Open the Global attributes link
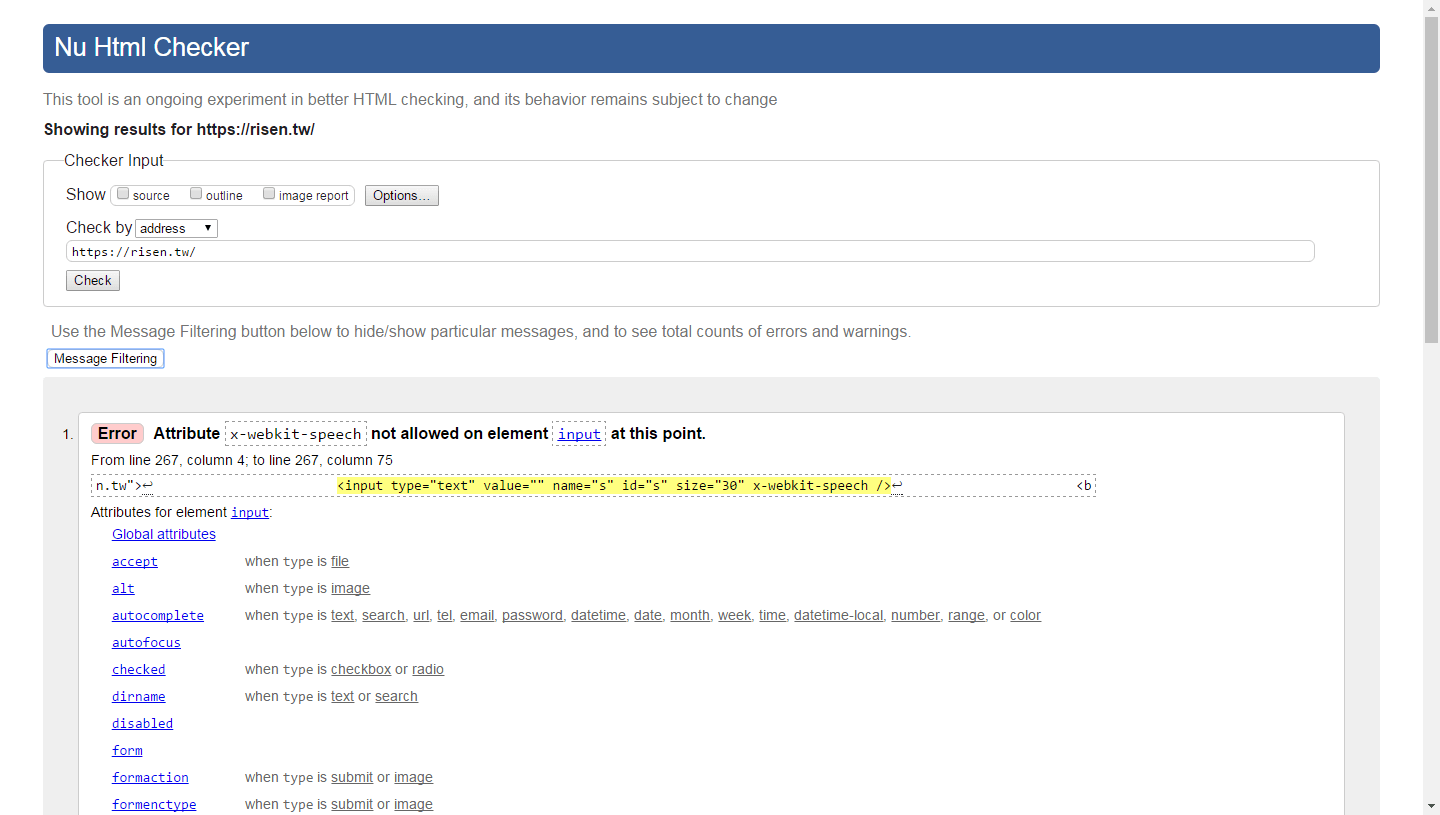 click(164, 534)
